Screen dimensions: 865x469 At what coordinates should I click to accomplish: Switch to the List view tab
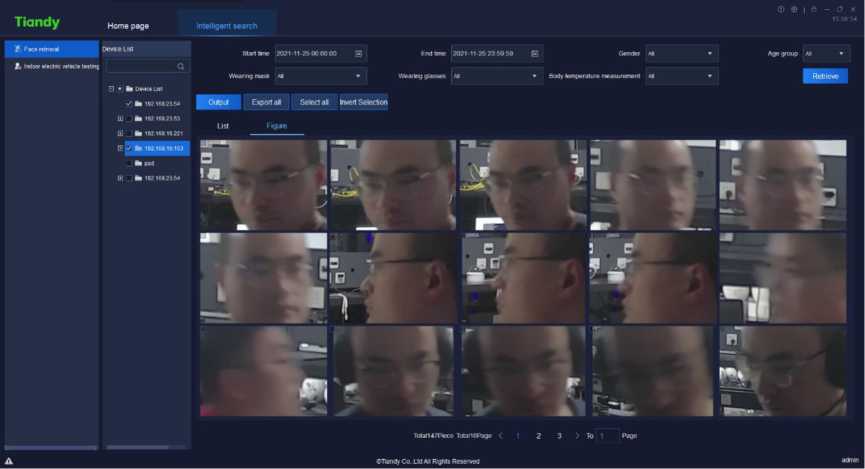click(x=222, y=126)
